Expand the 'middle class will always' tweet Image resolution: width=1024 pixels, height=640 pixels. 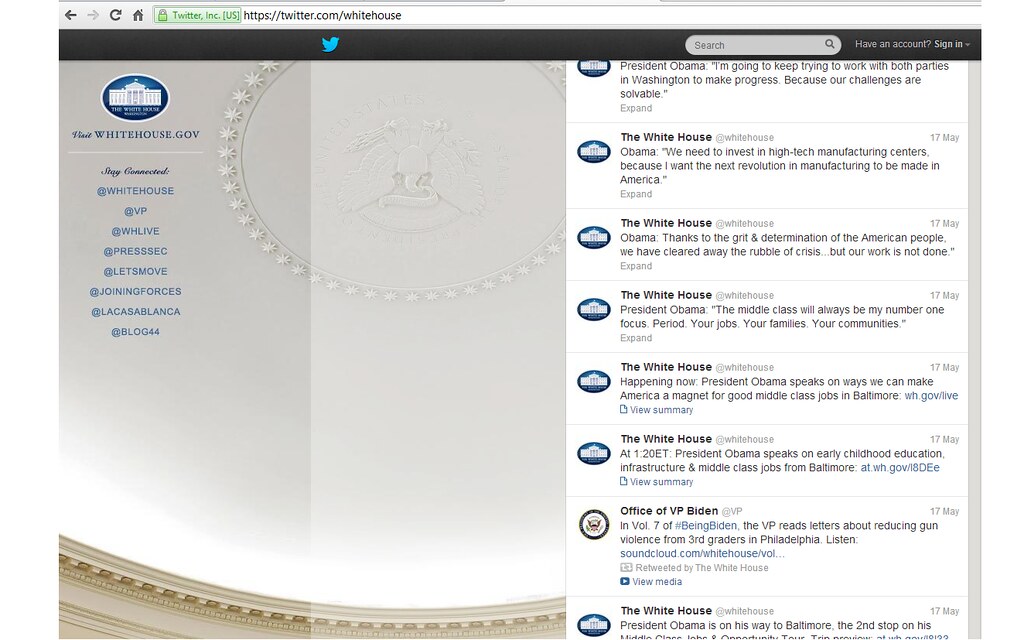pos(636,338)
